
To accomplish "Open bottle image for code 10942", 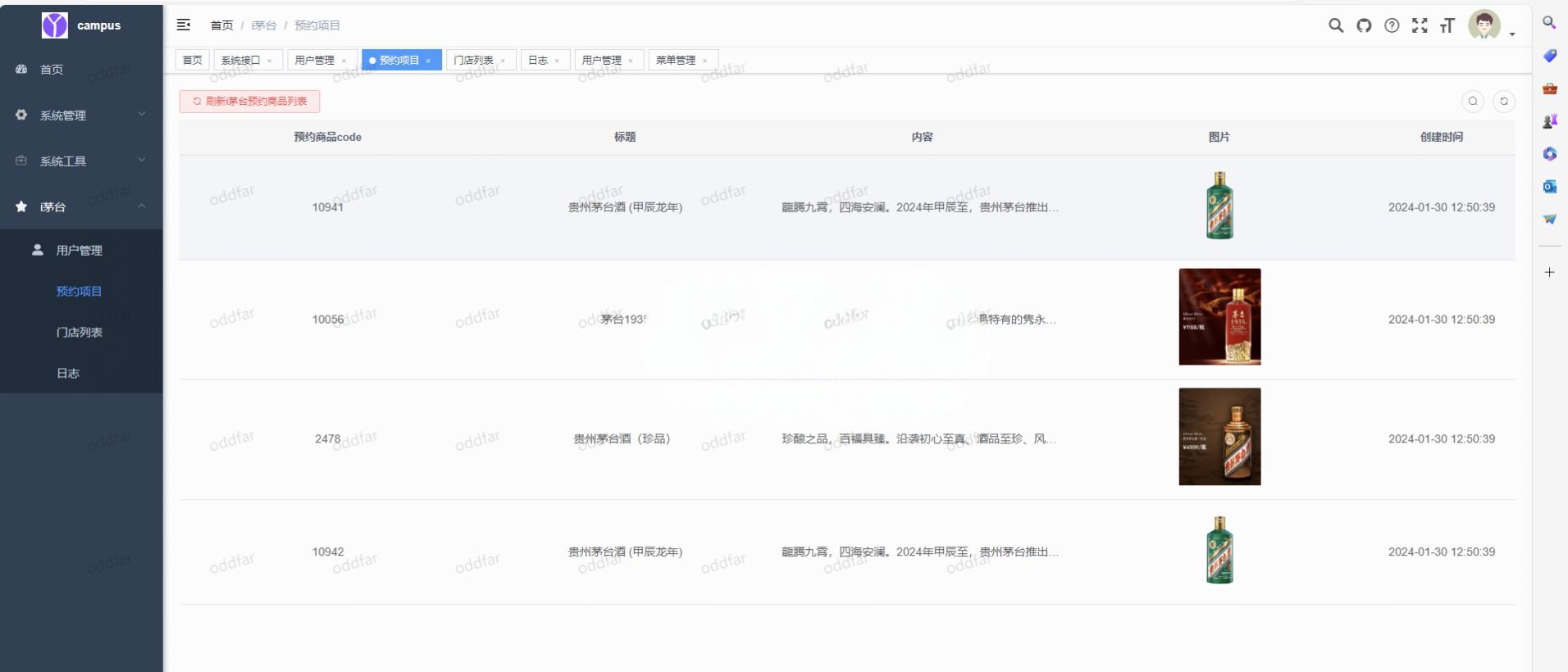I will 1219,550.
